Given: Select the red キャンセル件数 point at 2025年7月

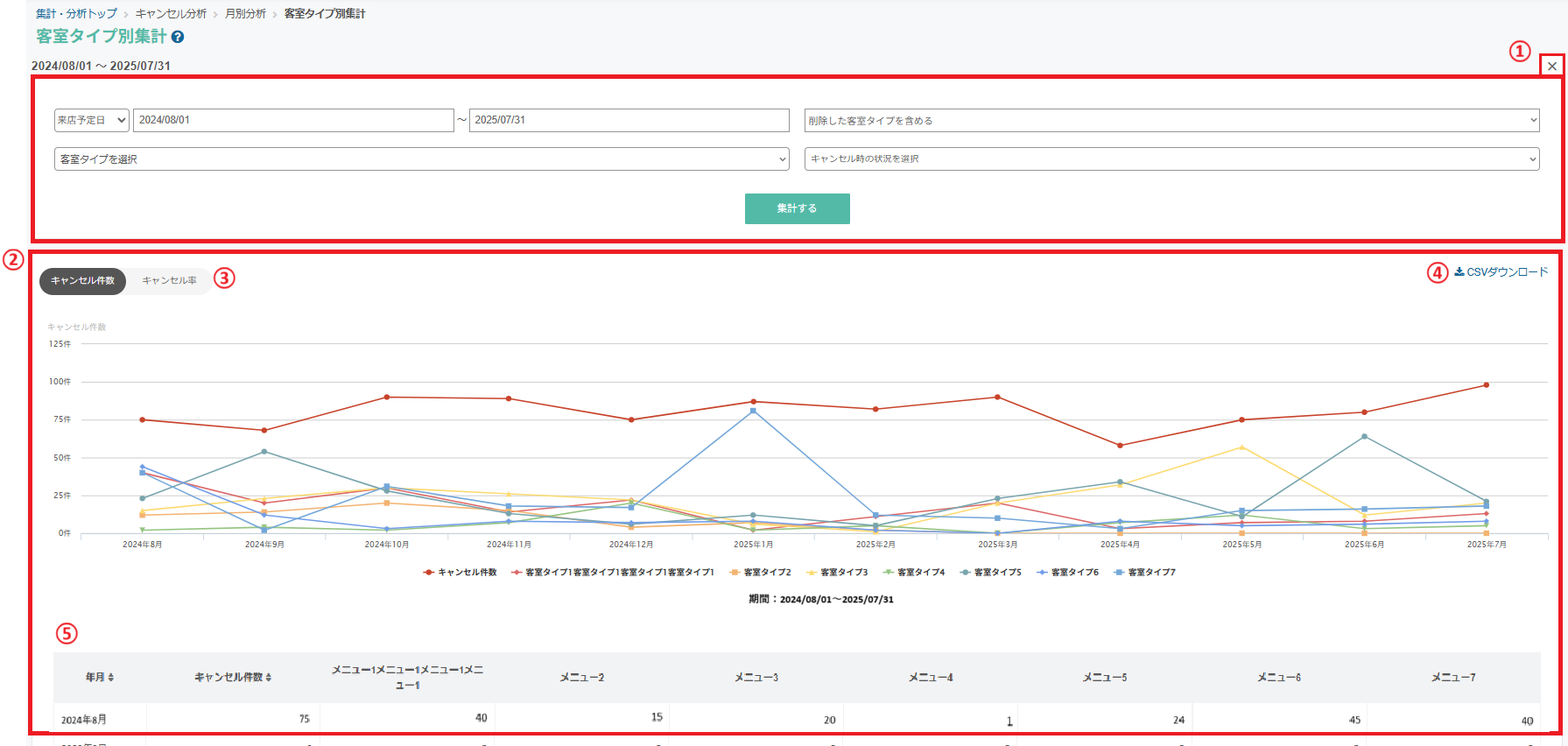Looking at the screenshot, I should (x=1486, y=385).
